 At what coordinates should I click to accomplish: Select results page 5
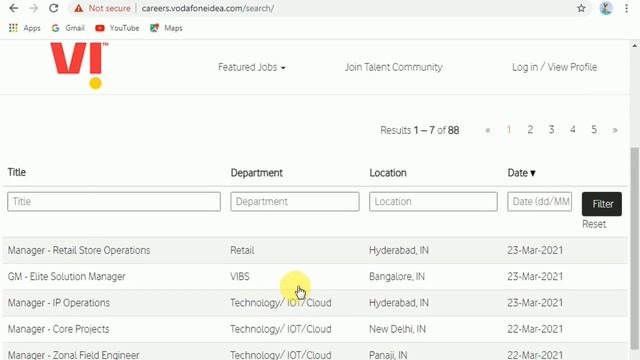pyautogui.click(x=594, y=130)
